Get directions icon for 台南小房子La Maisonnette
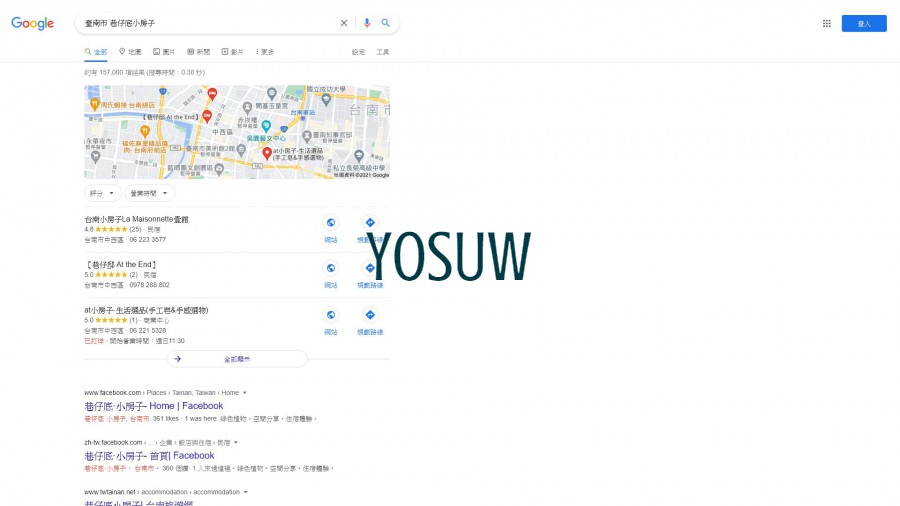 [370, 223]
